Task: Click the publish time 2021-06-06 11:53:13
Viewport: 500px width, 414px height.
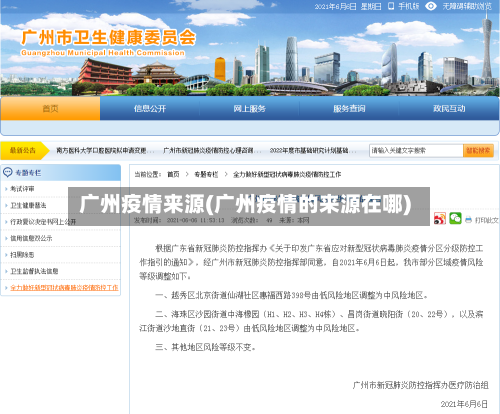Action: (x=195, y=220)
